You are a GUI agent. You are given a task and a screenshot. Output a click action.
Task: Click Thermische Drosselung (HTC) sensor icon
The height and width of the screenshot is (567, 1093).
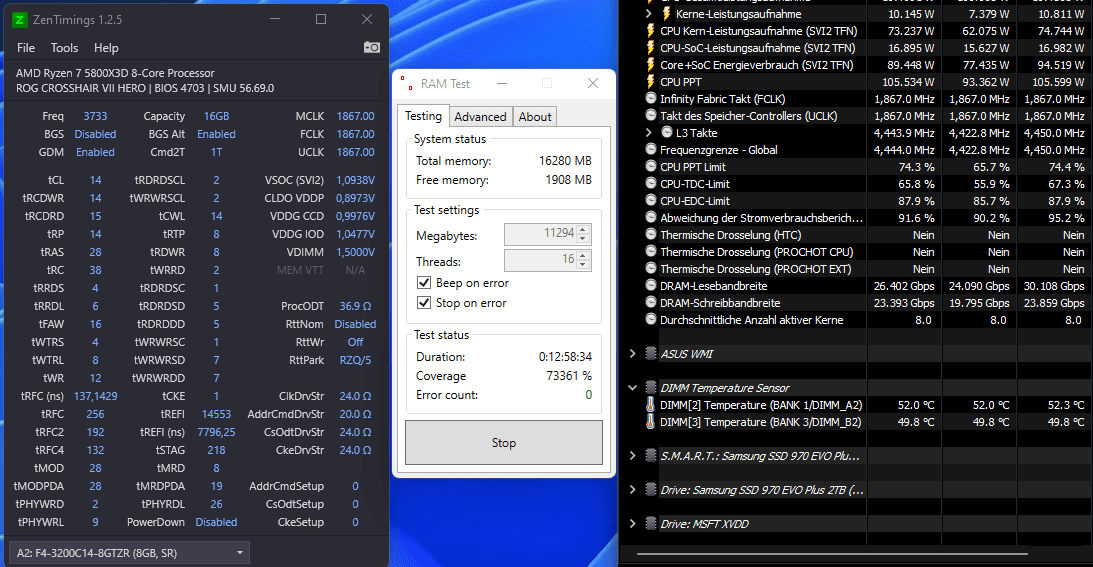pyautogui.click(x=651, y=234)
